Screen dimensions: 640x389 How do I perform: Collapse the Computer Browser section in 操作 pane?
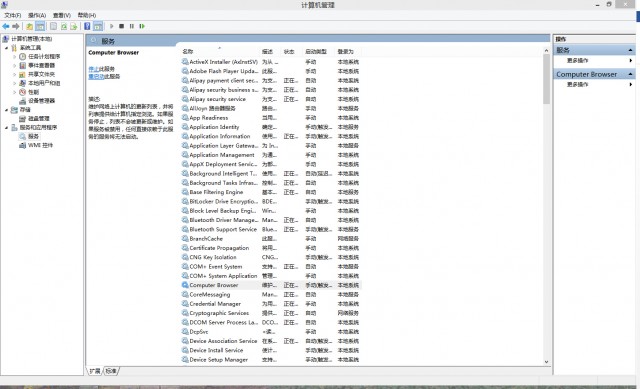[x=630, y=74]
